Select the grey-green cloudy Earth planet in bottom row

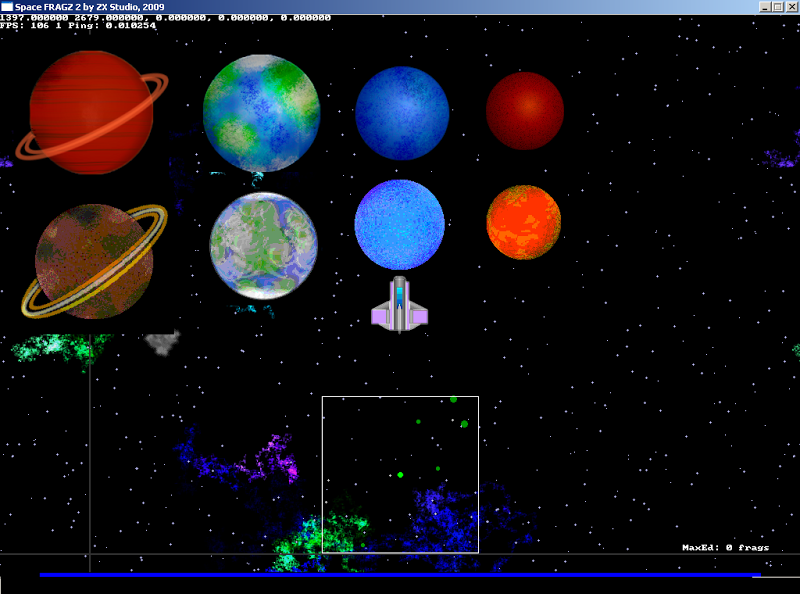click(x=264, y=245)
